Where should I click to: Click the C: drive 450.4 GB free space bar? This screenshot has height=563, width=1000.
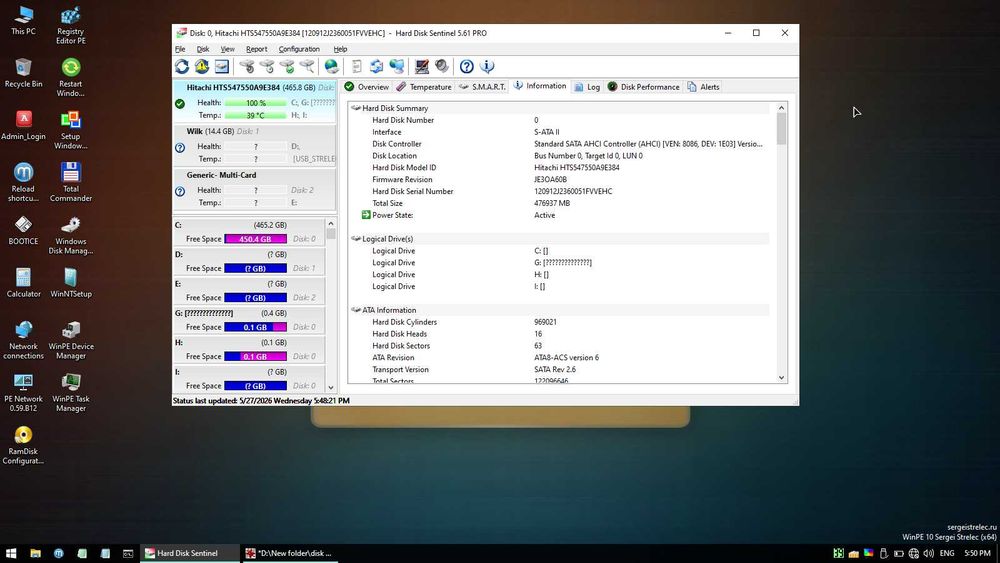point(255,239)
